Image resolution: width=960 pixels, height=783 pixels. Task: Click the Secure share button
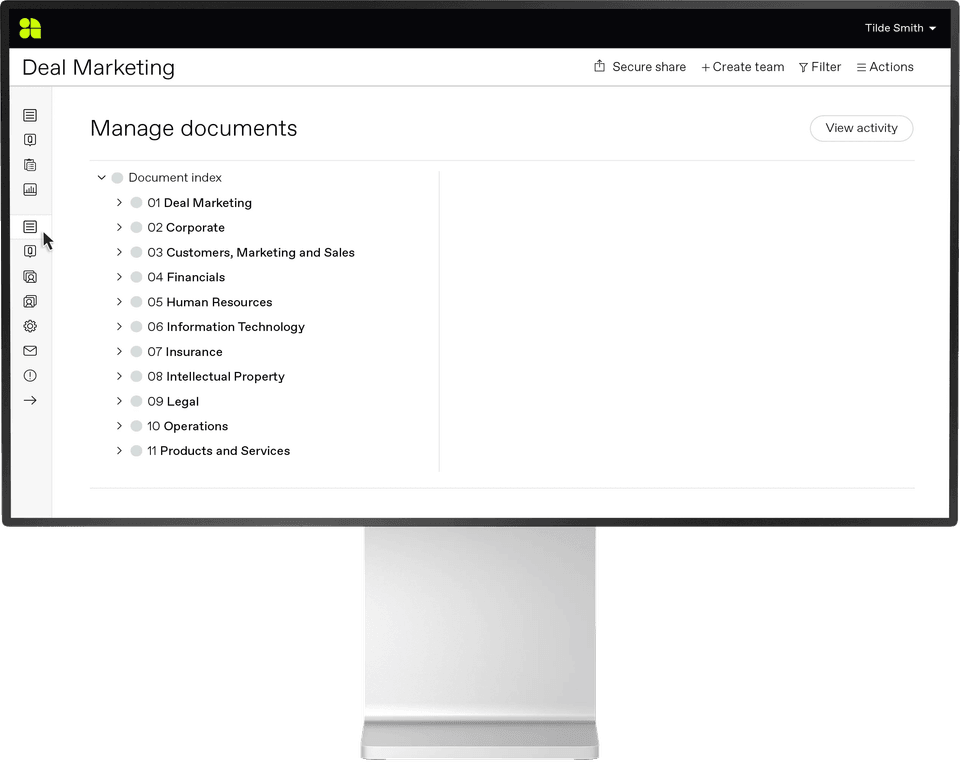pyautogui.click(x=640, y=67)
